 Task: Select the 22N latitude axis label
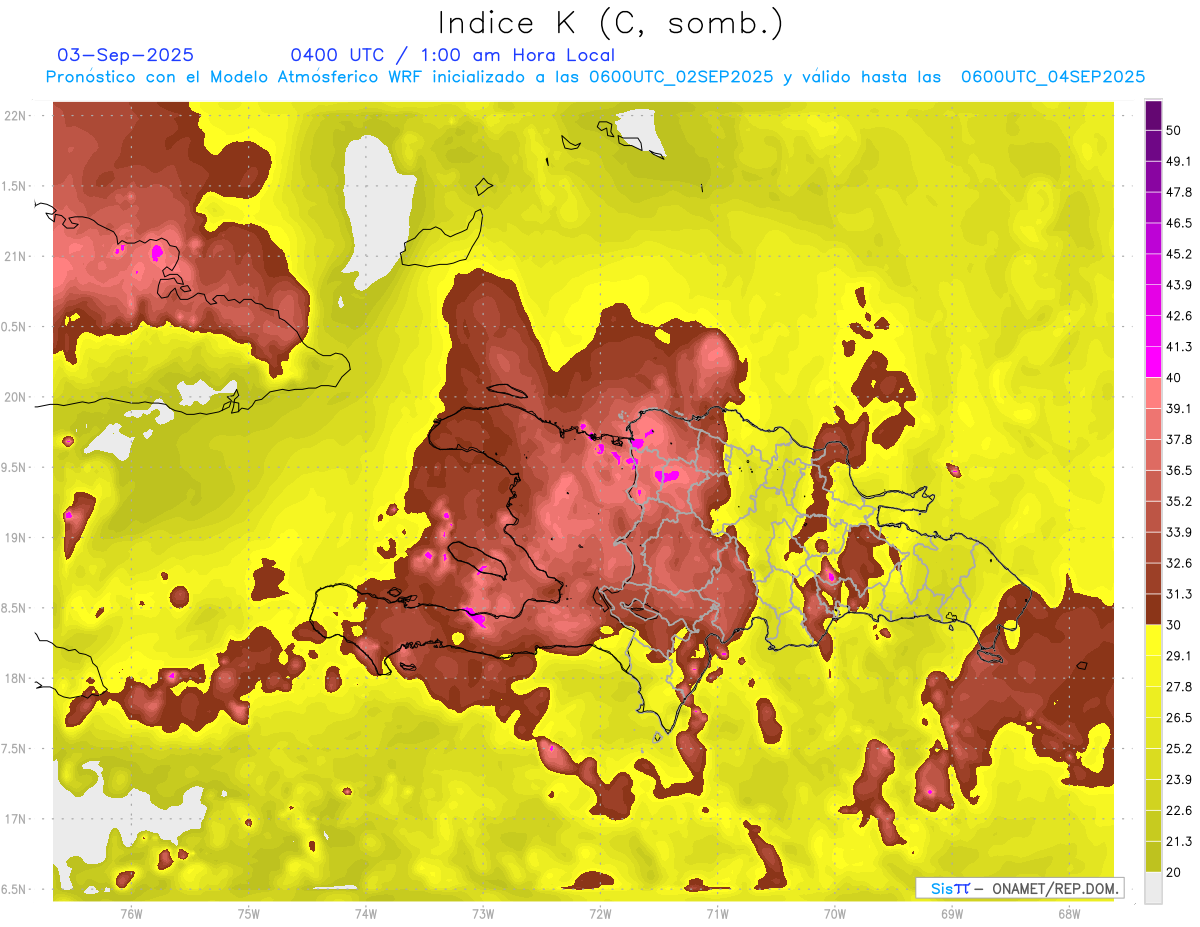pos(17,116)
